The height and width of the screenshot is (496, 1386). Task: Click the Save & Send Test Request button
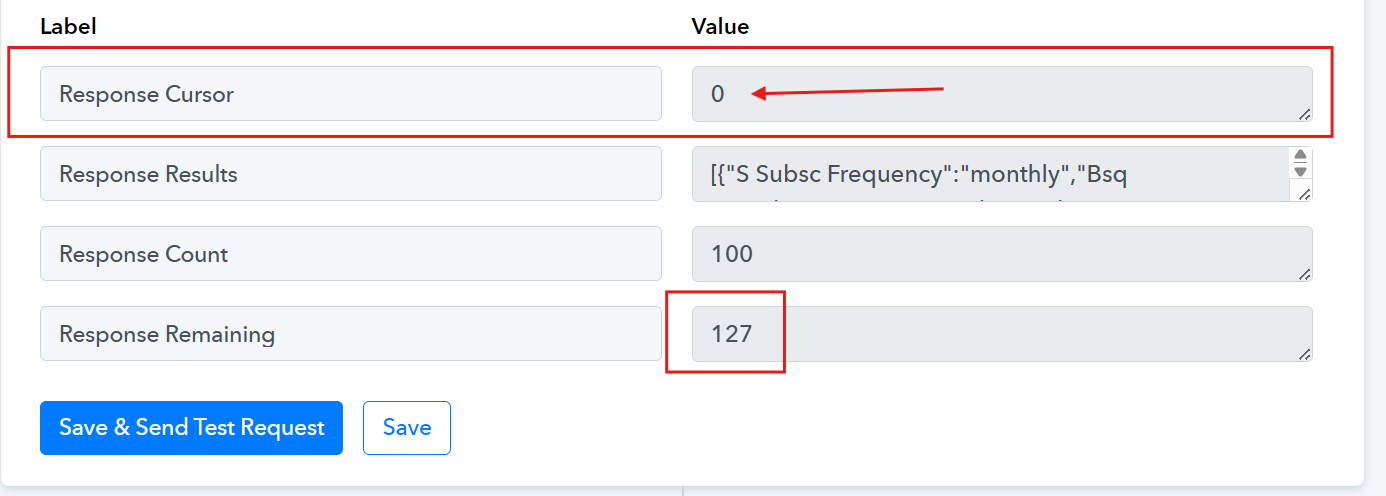coord(191,428)
